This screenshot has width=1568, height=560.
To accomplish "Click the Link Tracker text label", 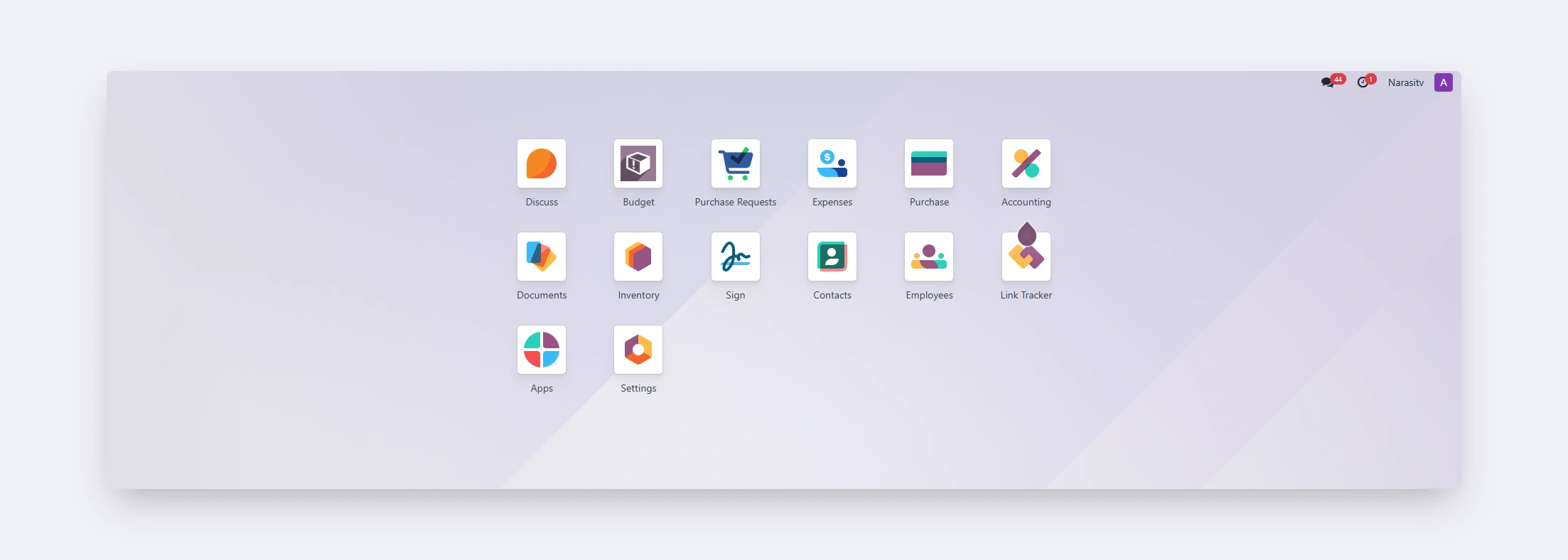I will [x=1026, y=296].
